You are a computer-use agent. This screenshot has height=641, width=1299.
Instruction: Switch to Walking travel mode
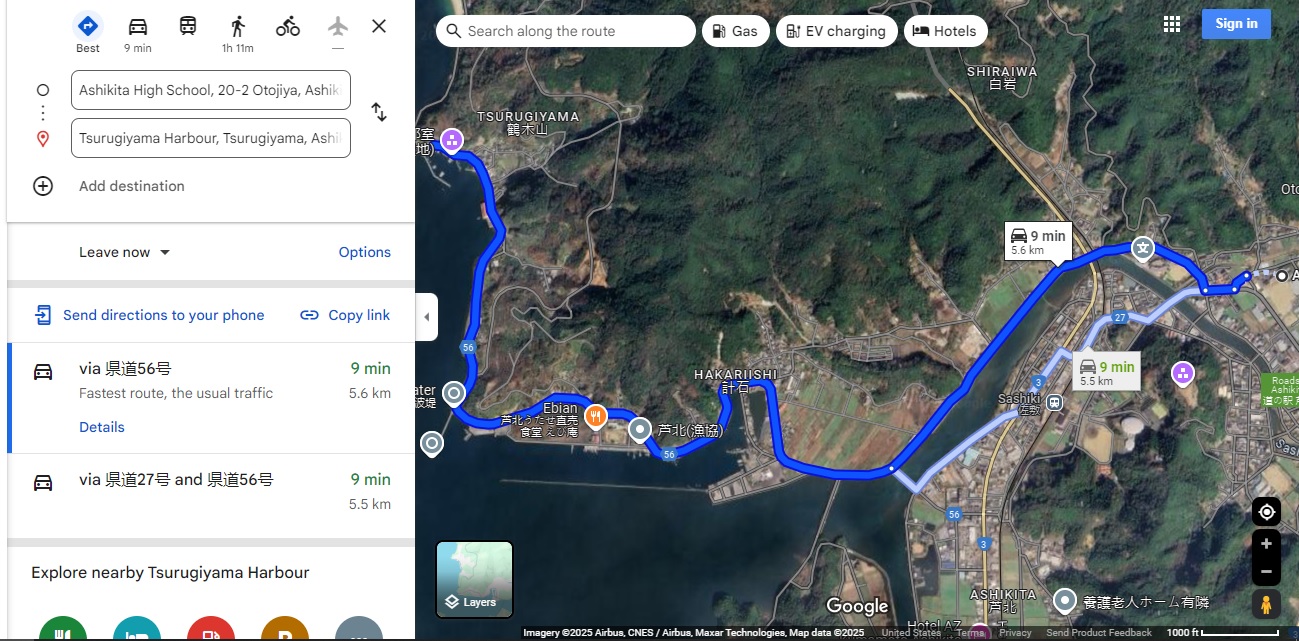coord(237,27)
